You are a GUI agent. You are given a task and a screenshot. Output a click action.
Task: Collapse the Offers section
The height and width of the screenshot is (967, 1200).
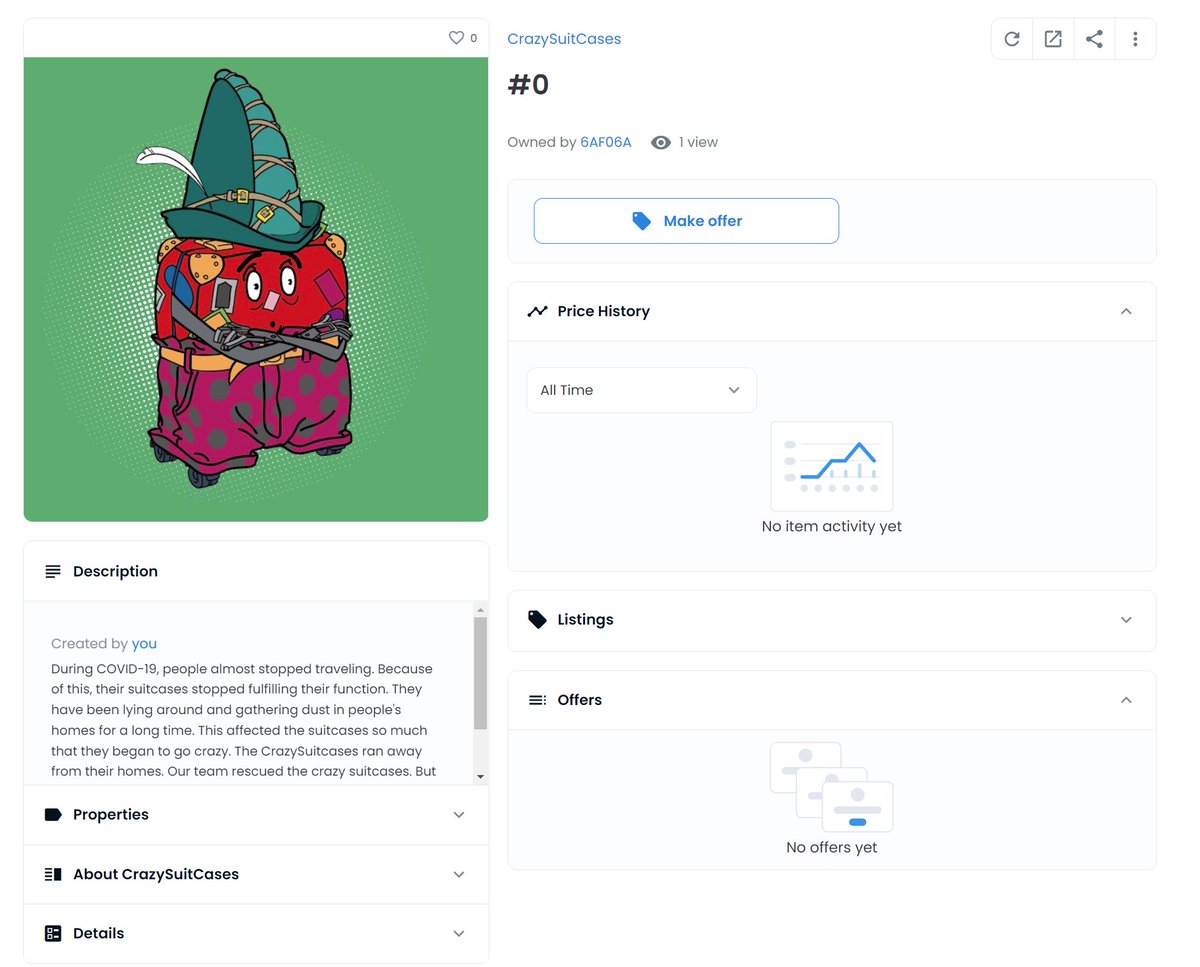click(1126, 700)
